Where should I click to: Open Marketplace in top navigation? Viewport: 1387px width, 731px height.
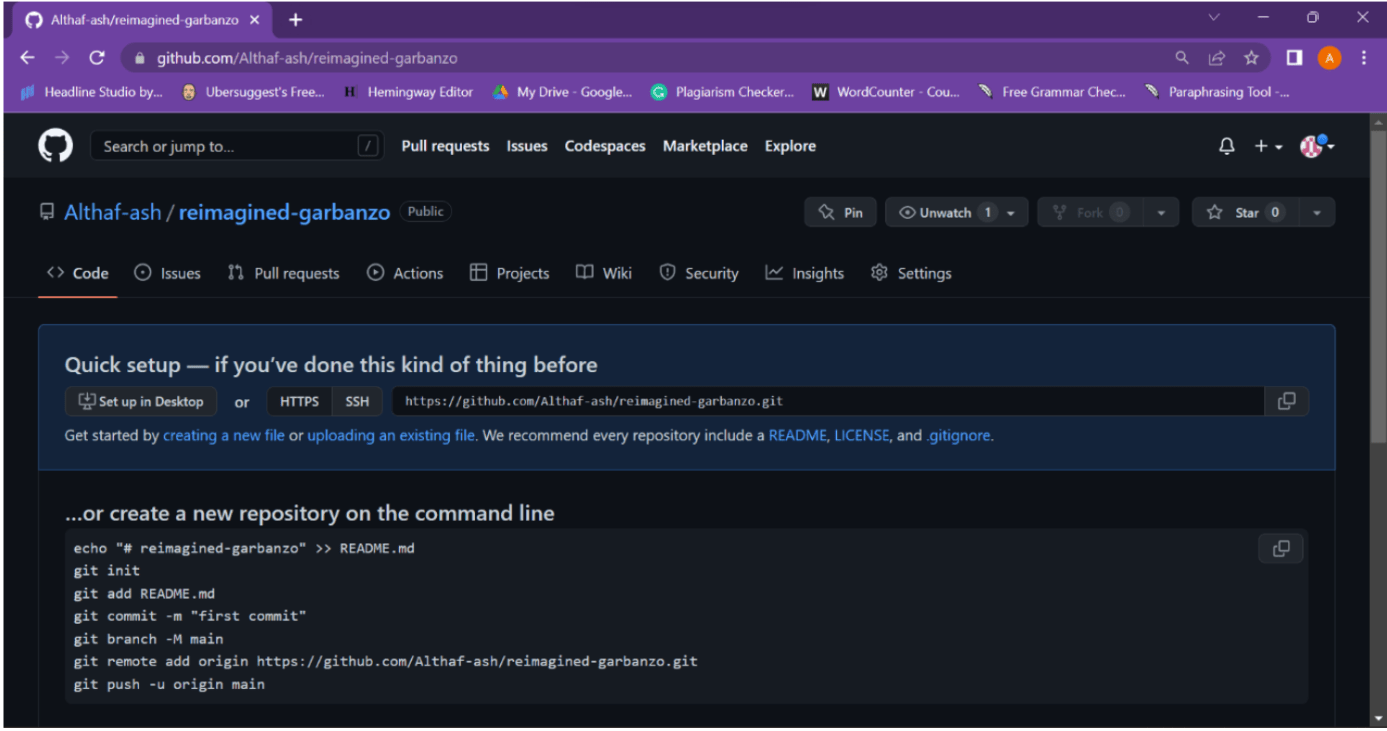(705, 146)
